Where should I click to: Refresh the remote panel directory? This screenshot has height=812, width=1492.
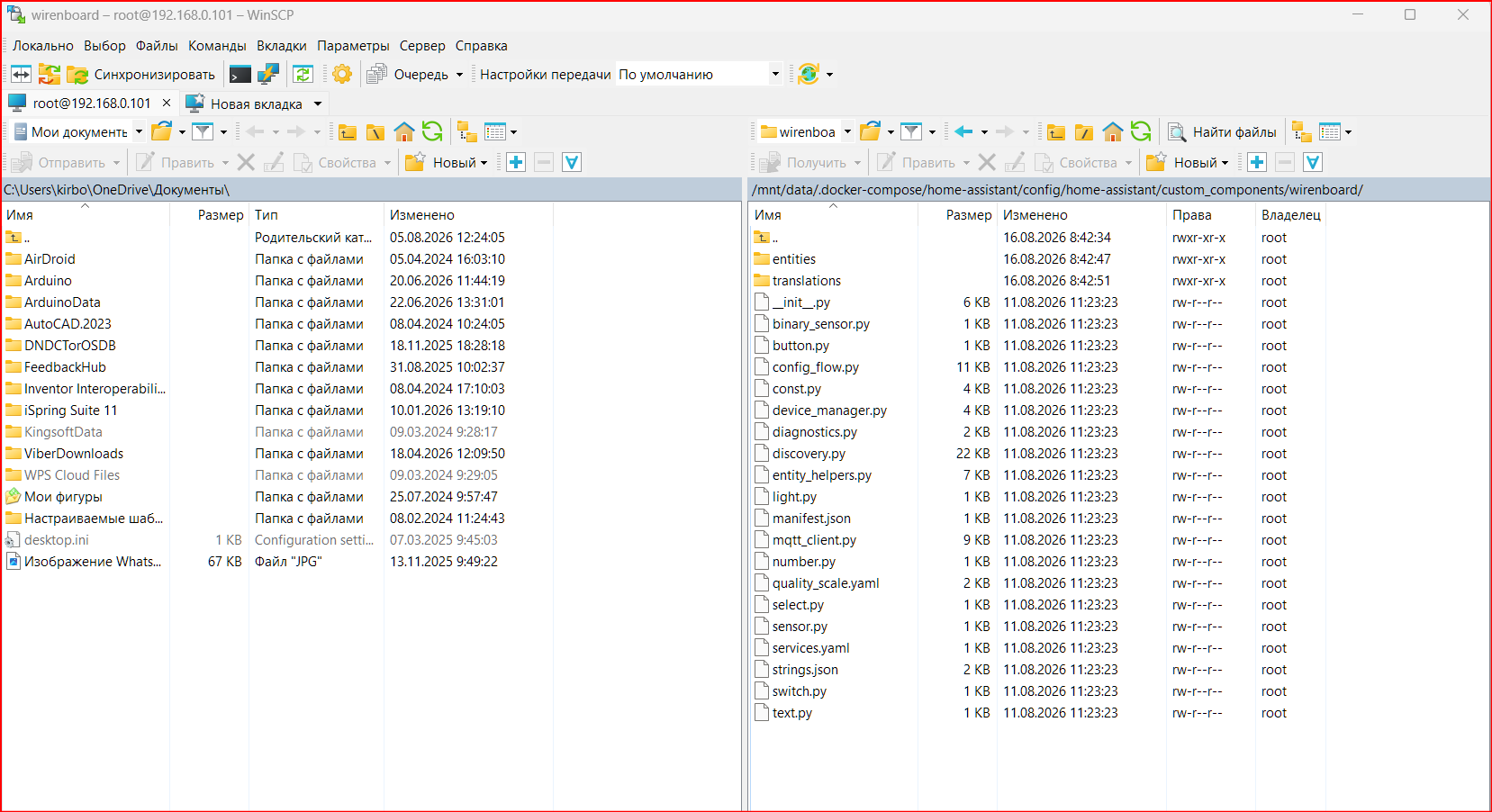[x=1141, y=131]
